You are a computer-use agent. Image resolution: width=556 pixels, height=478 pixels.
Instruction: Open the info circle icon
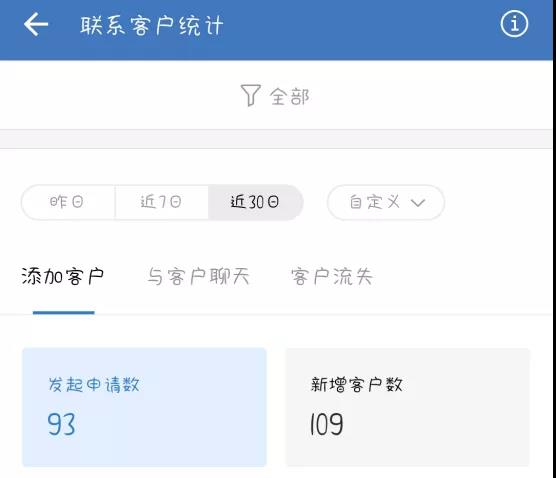pos(514,24)
